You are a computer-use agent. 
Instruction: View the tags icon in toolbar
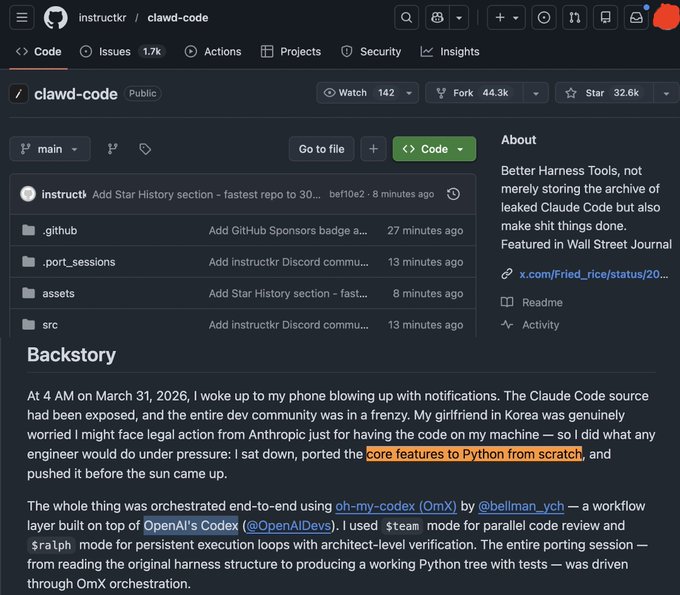tap(145, 149)
